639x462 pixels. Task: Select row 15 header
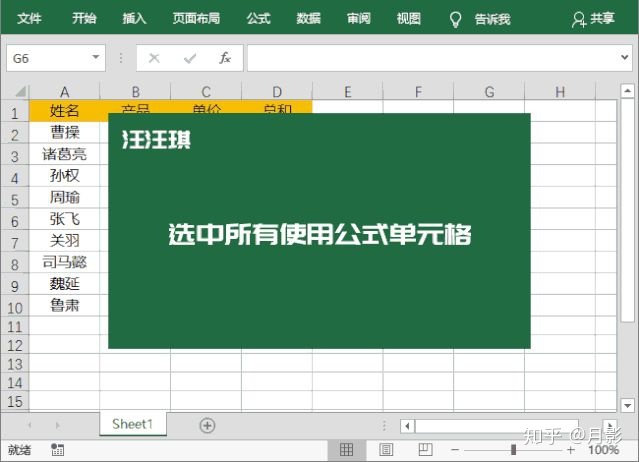[x=15, y=402]
